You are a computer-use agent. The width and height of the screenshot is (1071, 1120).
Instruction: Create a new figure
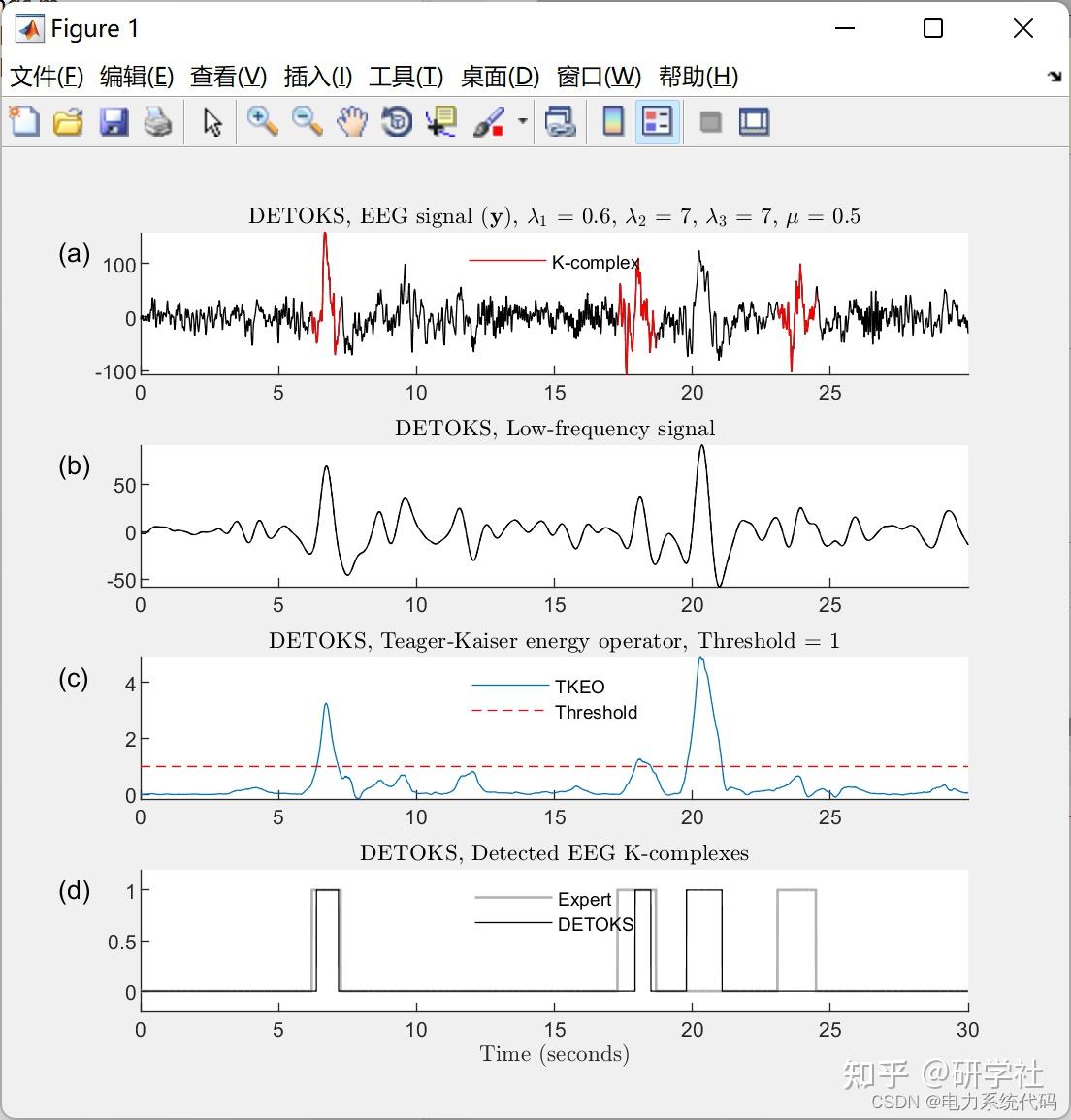24,121
